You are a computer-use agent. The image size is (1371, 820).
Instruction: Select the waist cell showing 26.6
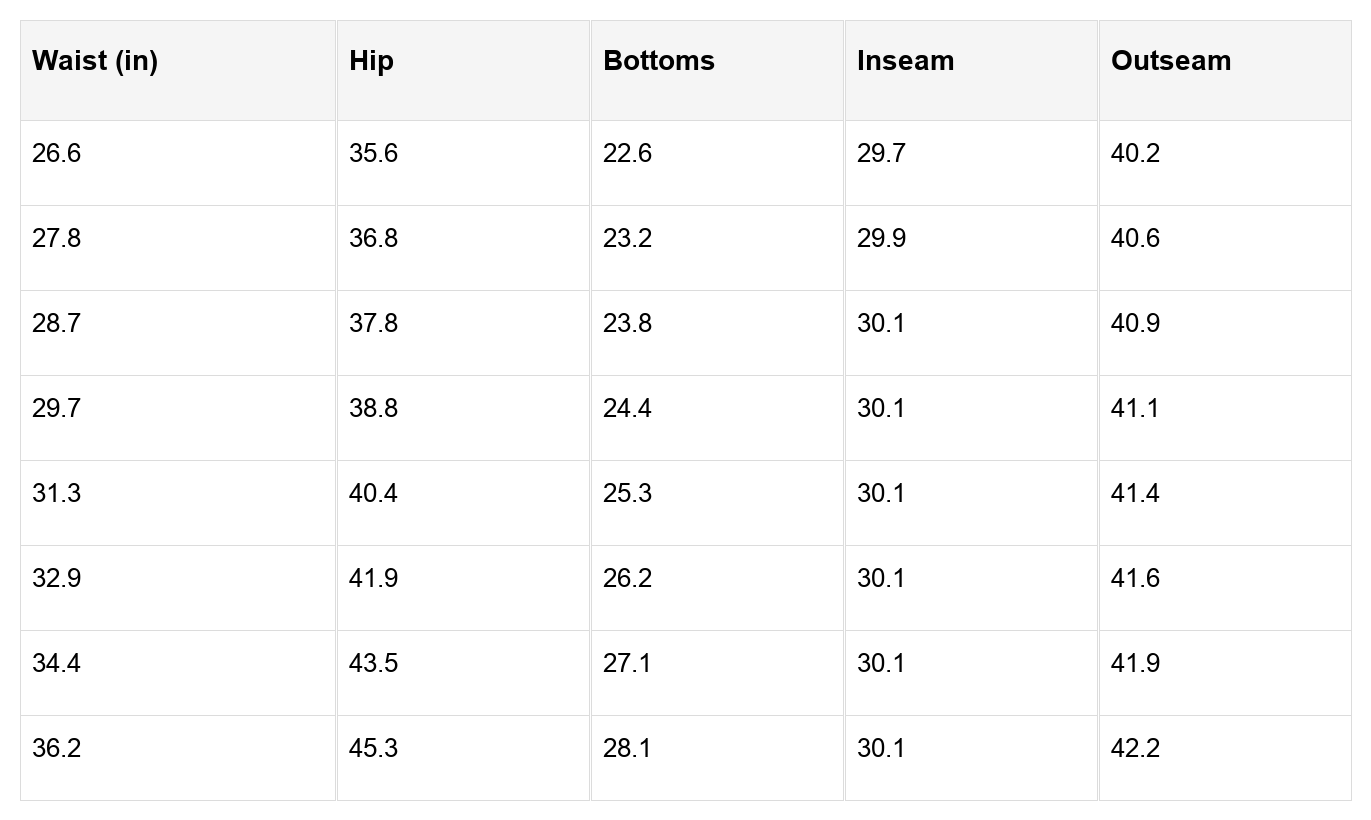[57, 153]
